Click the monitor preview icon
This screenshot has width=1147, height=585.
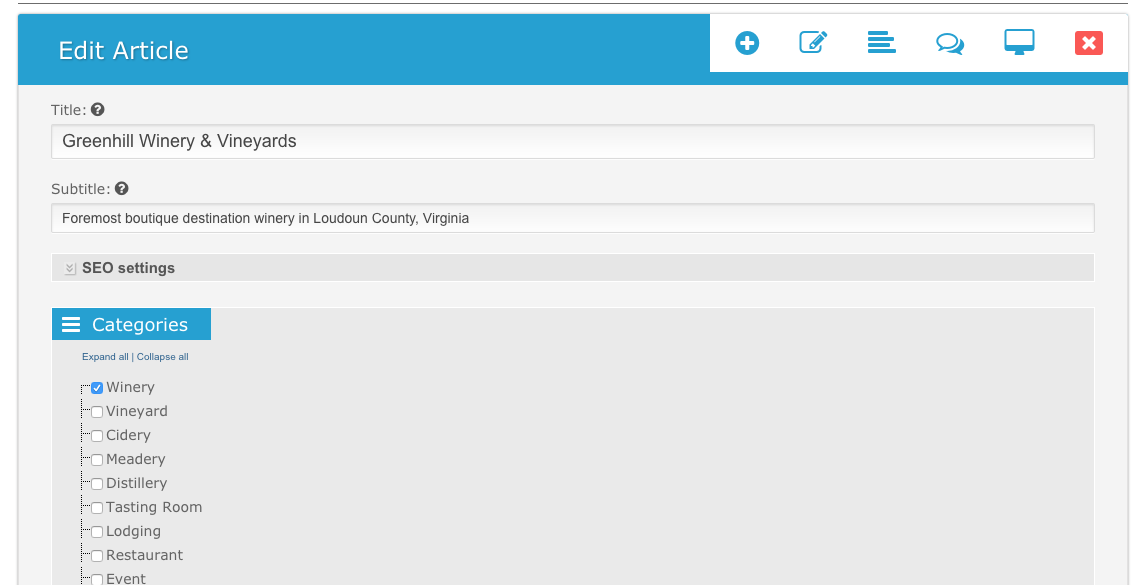[1019, 42]
